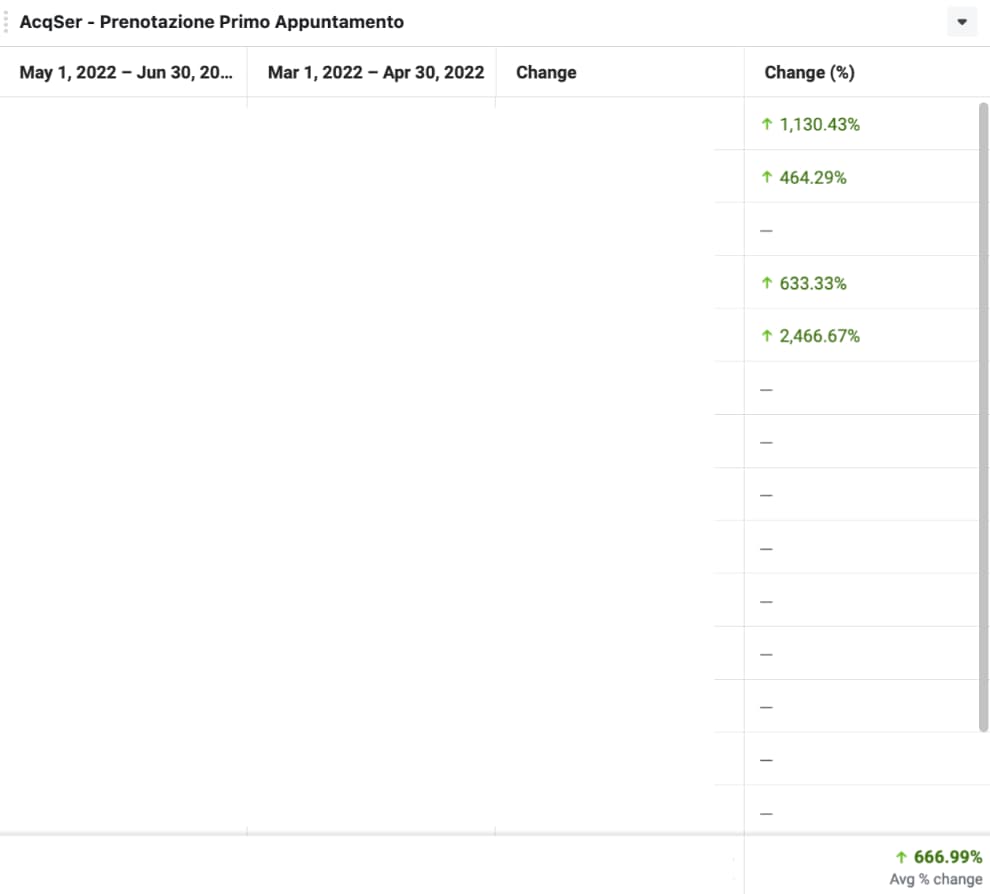Click the dash between 464.29% and 633.33%

pos(767,231)
